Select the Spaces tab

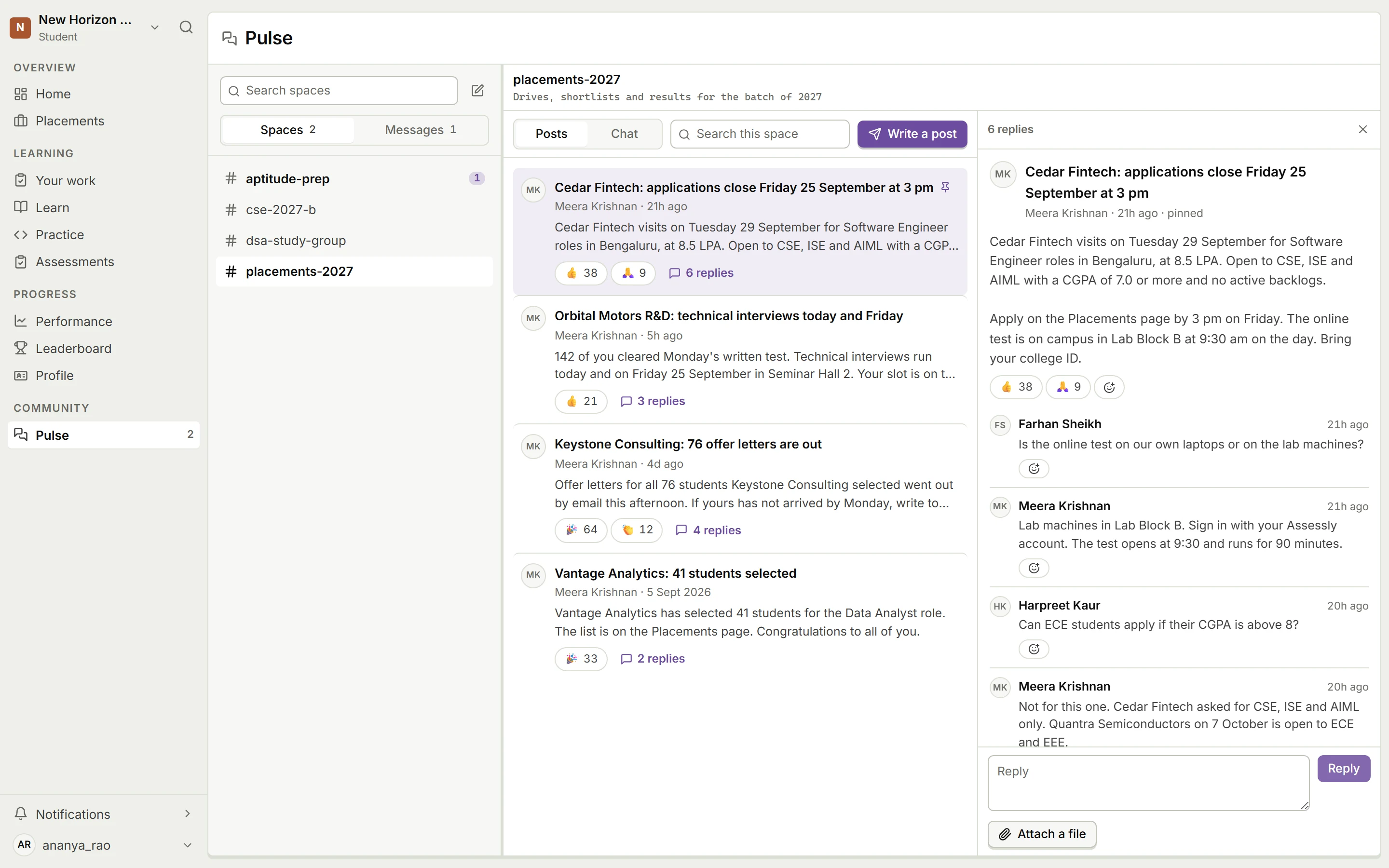click(x=287, y=130)
